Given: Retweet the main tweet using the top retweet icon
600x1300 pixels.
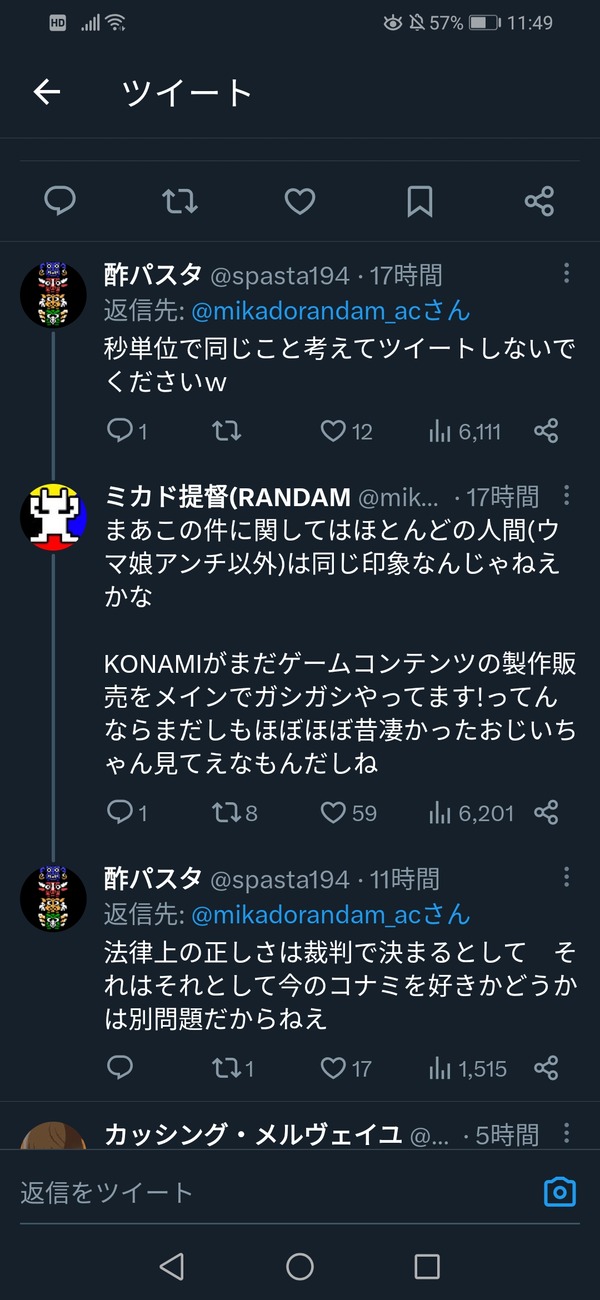Looking at the screenshot, I should pos(180,202).
